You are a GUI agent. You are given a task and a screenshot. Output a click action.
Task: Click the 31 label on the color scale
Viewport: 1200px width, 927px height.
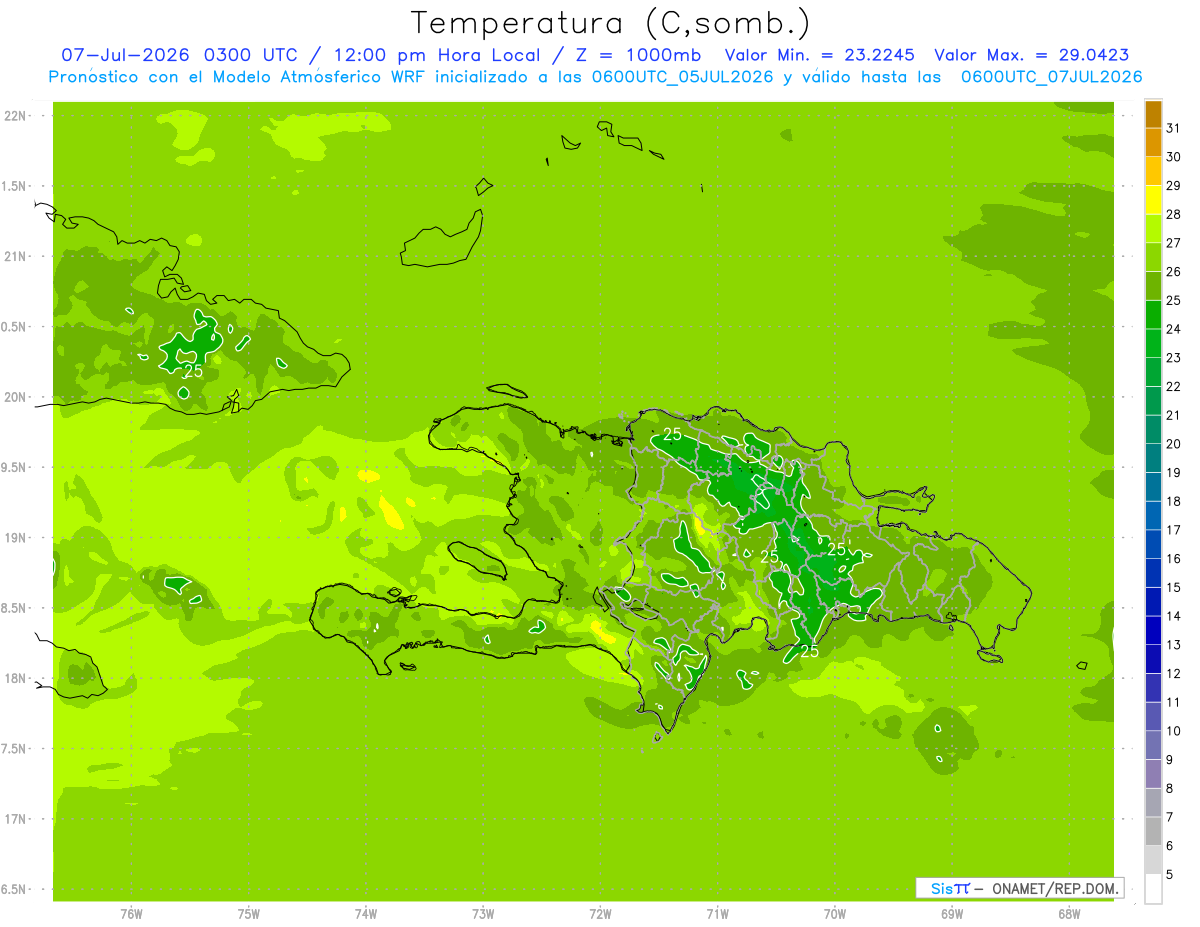coord(1174,128)
